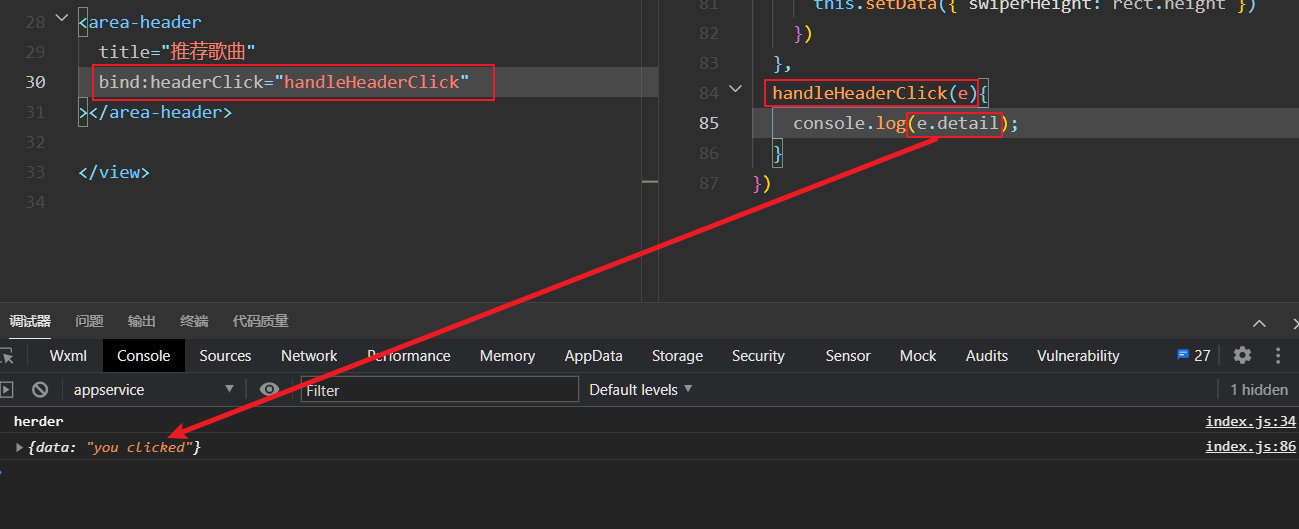This screenshot has width=1299, height=529.
Task: Collapse the debugger panel with the chevron
Action: tap(1259, 322)
